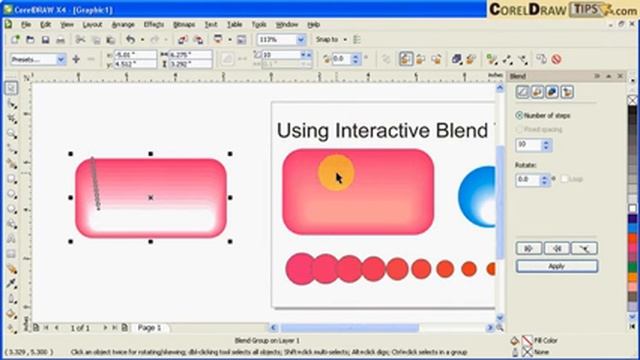Select the Eyedropper tool in toolbox
Screen dimensions: 640x360
pos(11,283)
